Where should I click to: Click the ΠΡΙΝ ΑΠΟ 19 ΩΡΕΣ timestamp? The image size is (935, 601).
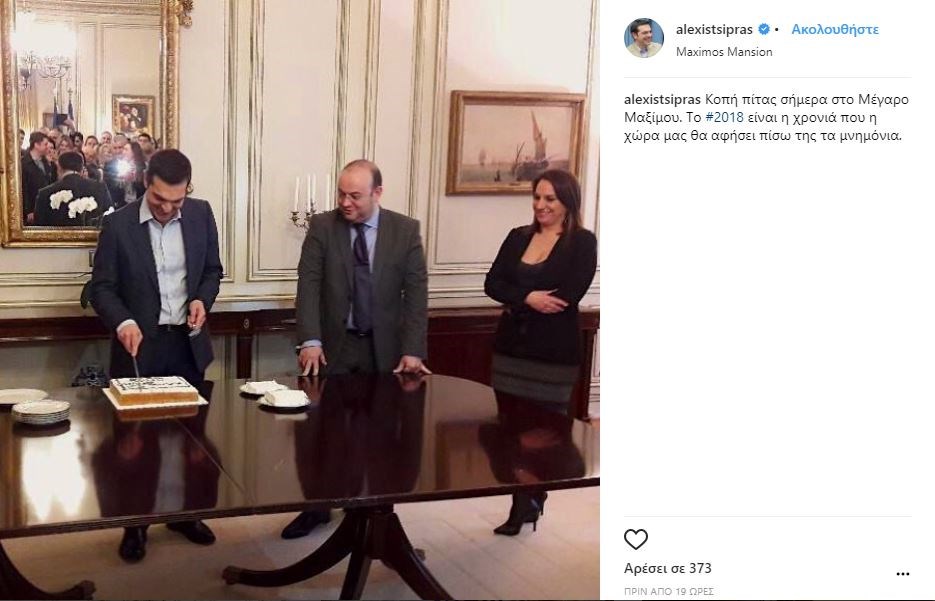pos(668,591)
